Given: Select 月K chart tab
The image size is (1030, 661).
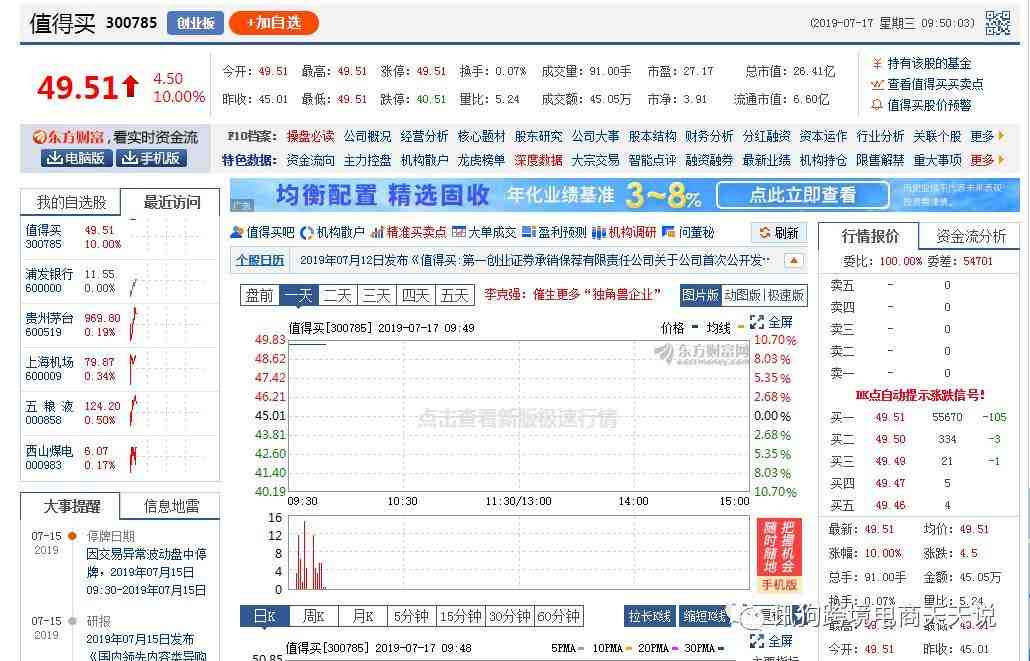Looking at the screenshot, I should (363, 616).
